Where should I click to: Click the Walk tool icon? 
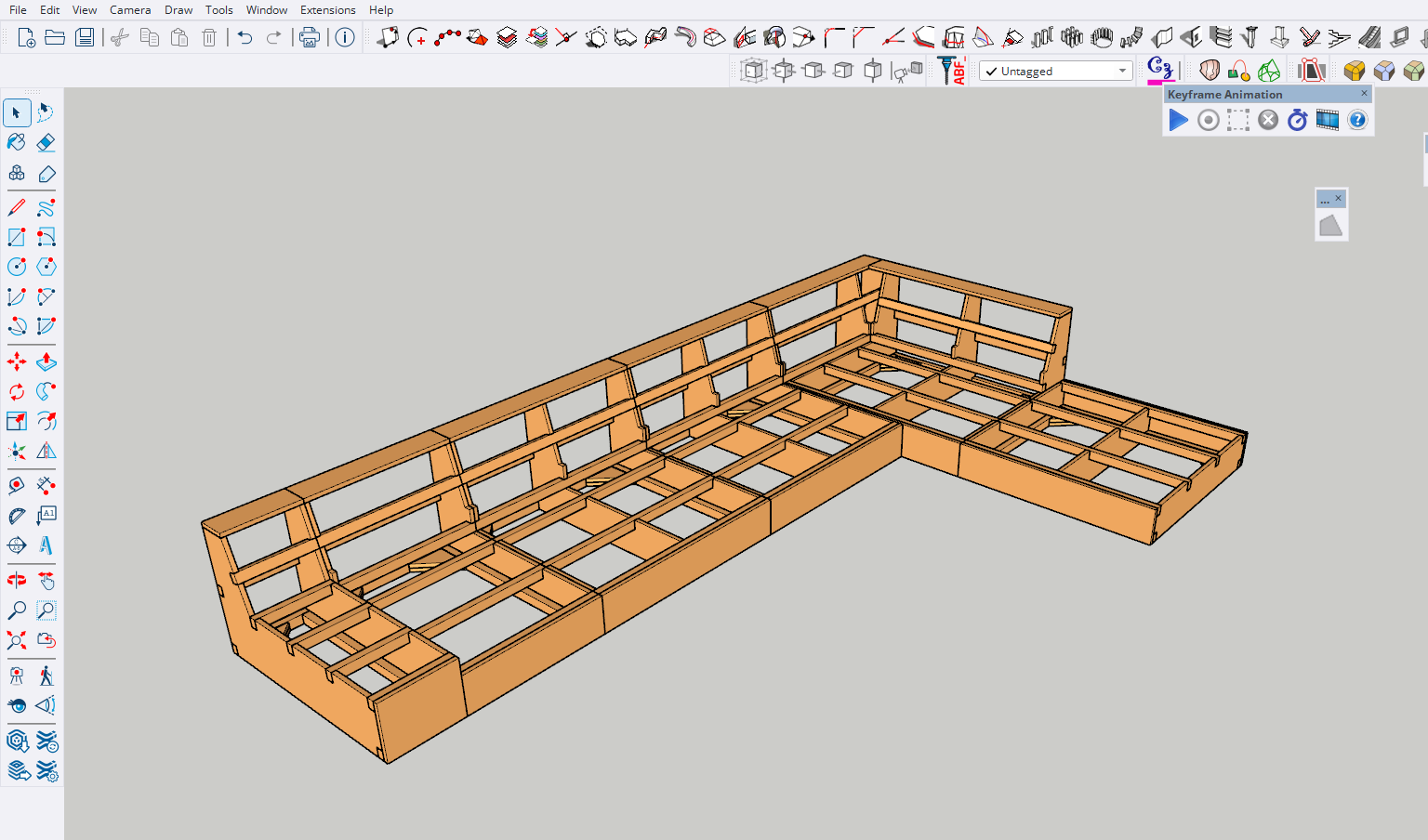[46, 676]
